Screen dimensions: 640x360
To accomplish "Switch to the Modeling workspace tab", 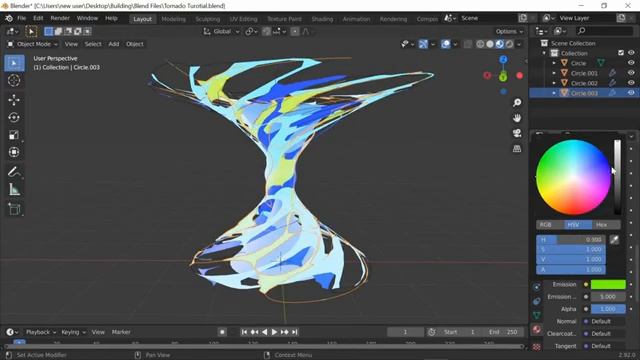I will [x=173, y=19].
